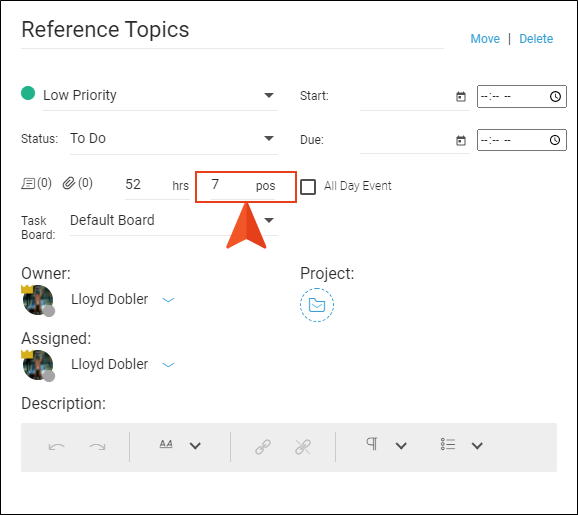578x515 pixels.
Task: Open the comments icon showing (0)
Action: coord(28,183)
